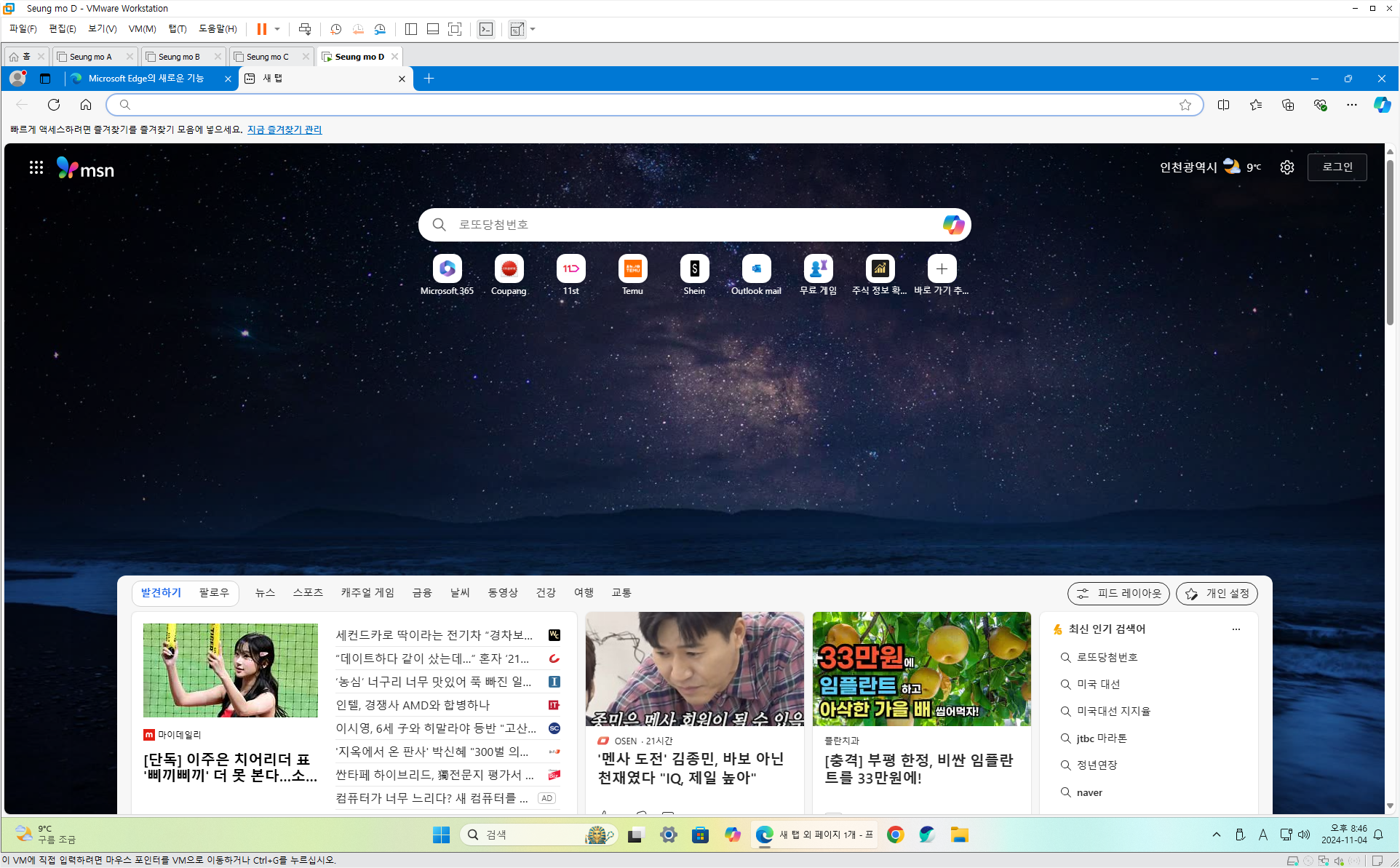The image size is (1400, 868).
Task: Open the VM(M) menu
Action: click(142, 29)
